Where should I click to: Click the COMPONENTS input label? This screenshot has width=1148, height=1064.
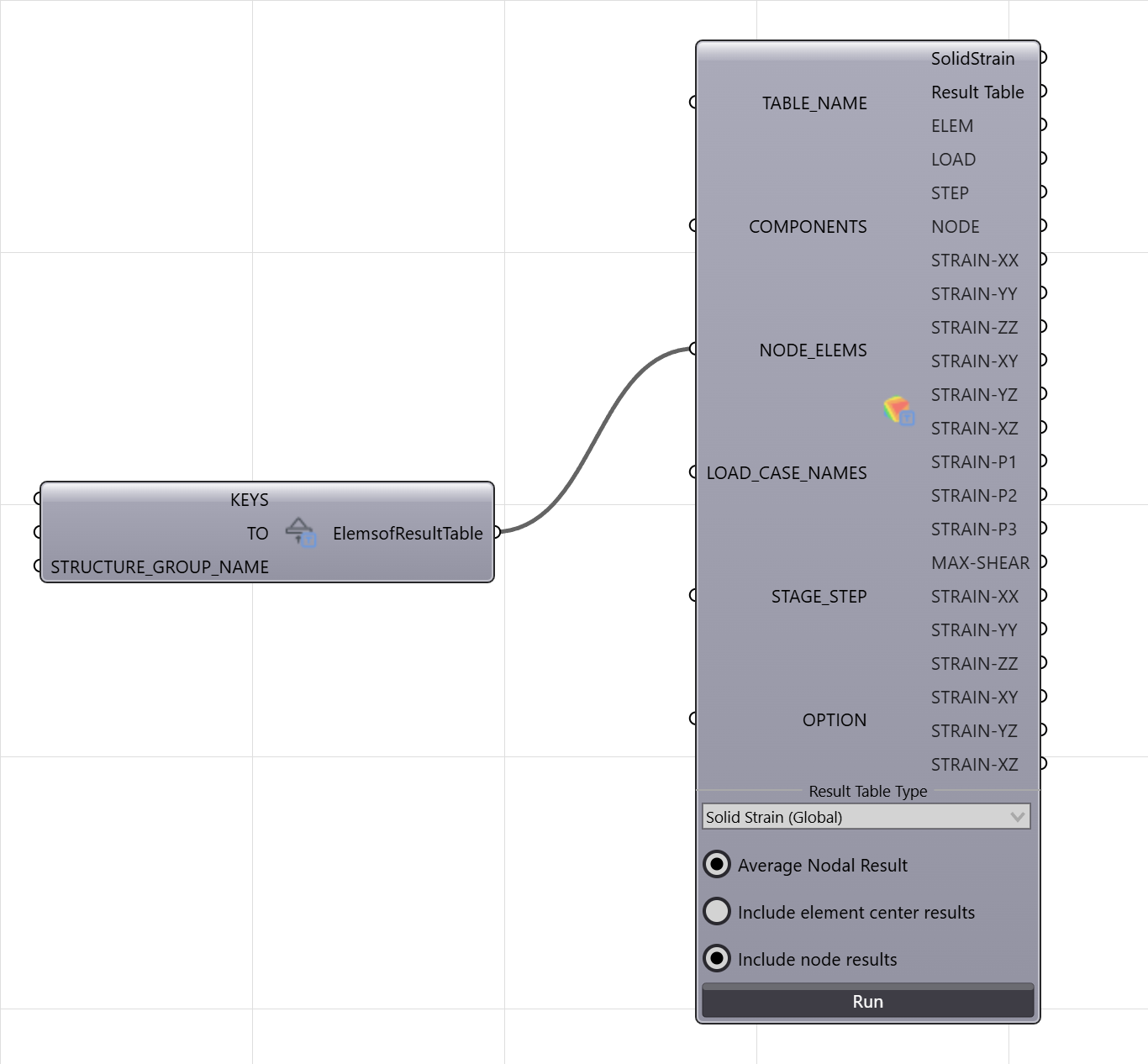pos(808,227)
